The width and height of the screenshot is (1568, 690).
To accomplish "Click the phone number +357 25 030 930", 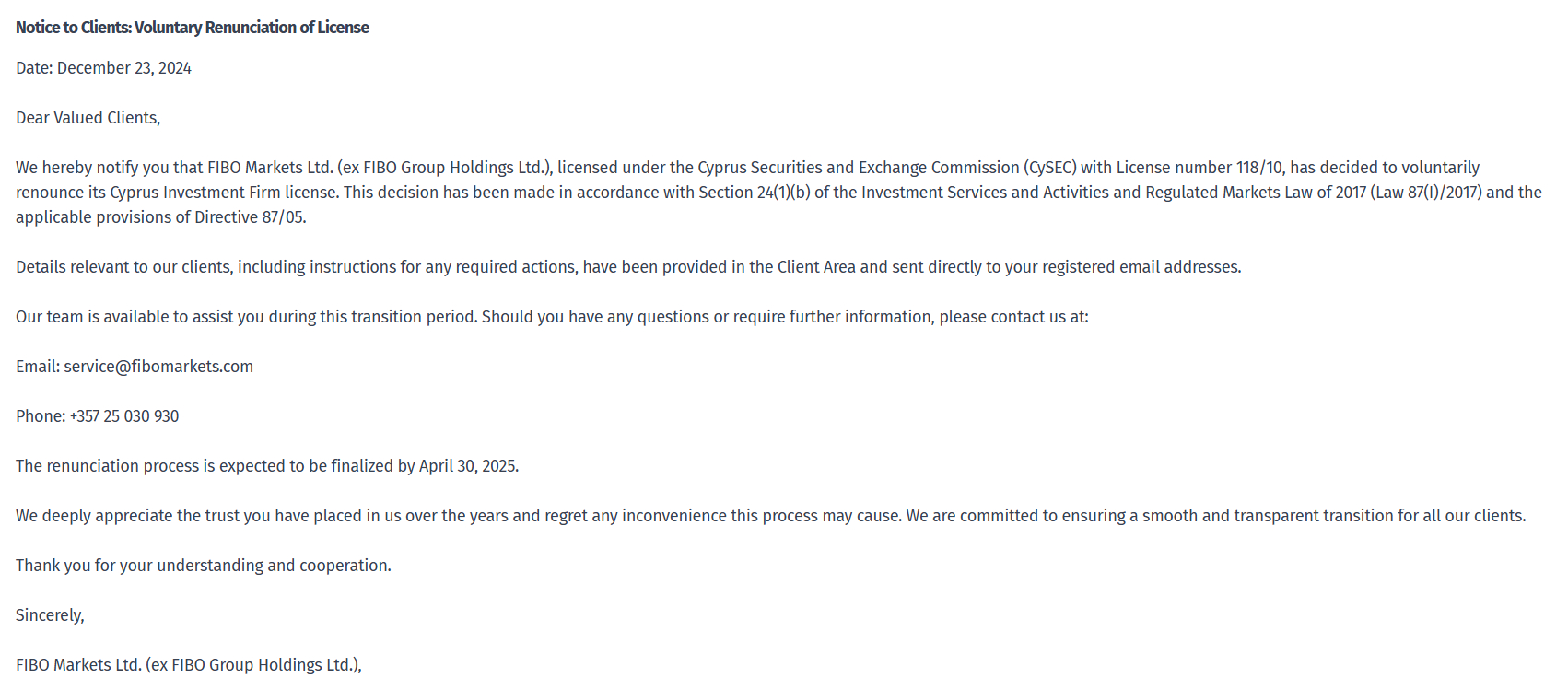I will click(x=124, y=416).
